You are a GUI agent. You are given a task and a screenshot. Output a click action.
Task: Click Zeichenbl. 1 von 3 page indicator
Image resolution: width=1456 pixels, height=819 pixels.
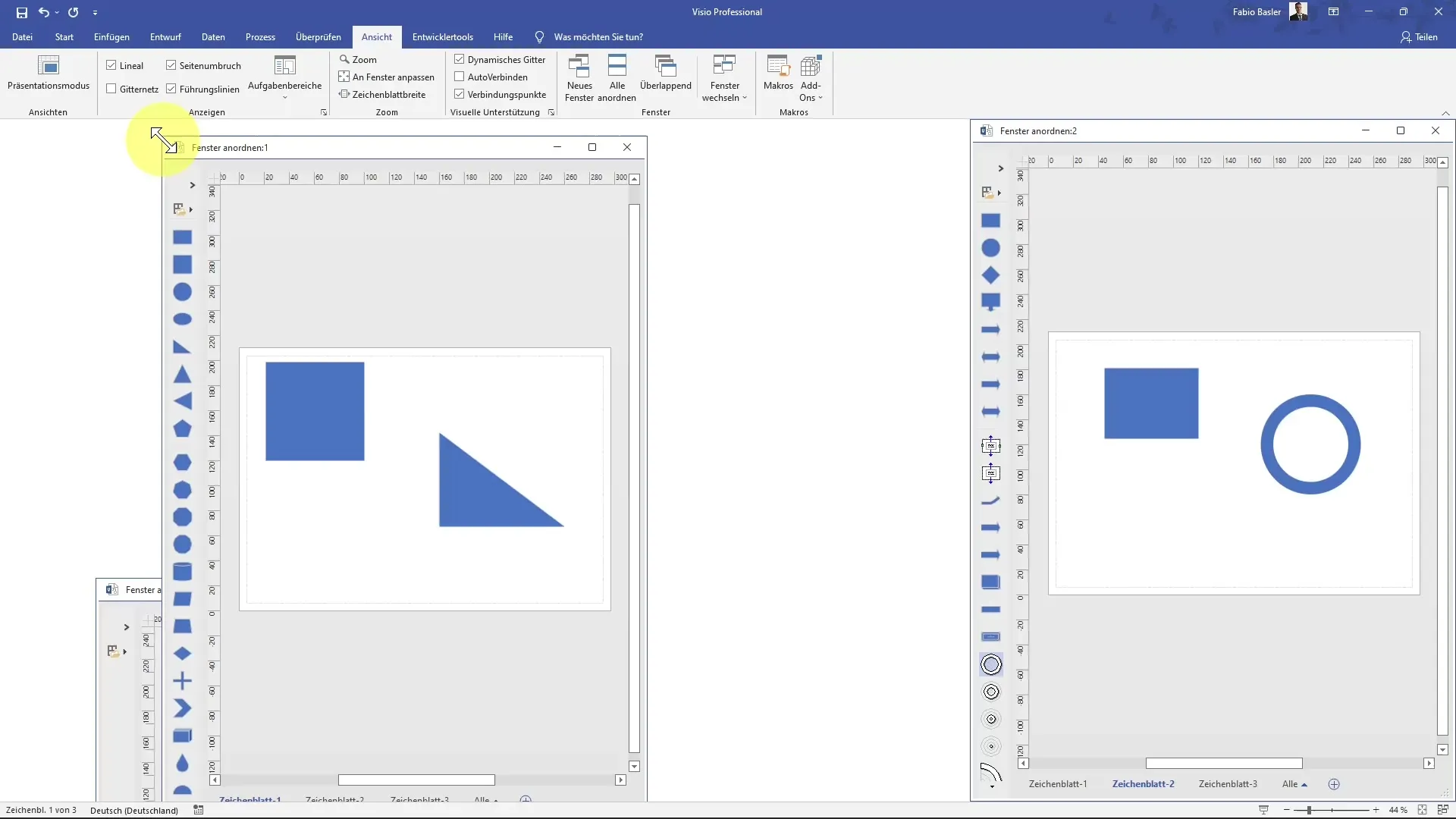pos(41,810)
